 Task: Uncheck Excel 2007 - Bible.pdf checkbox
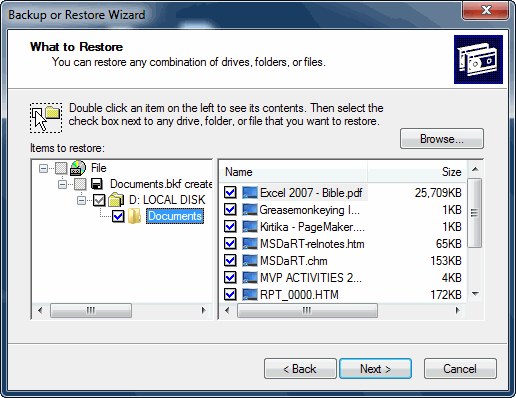pos(230,192)
